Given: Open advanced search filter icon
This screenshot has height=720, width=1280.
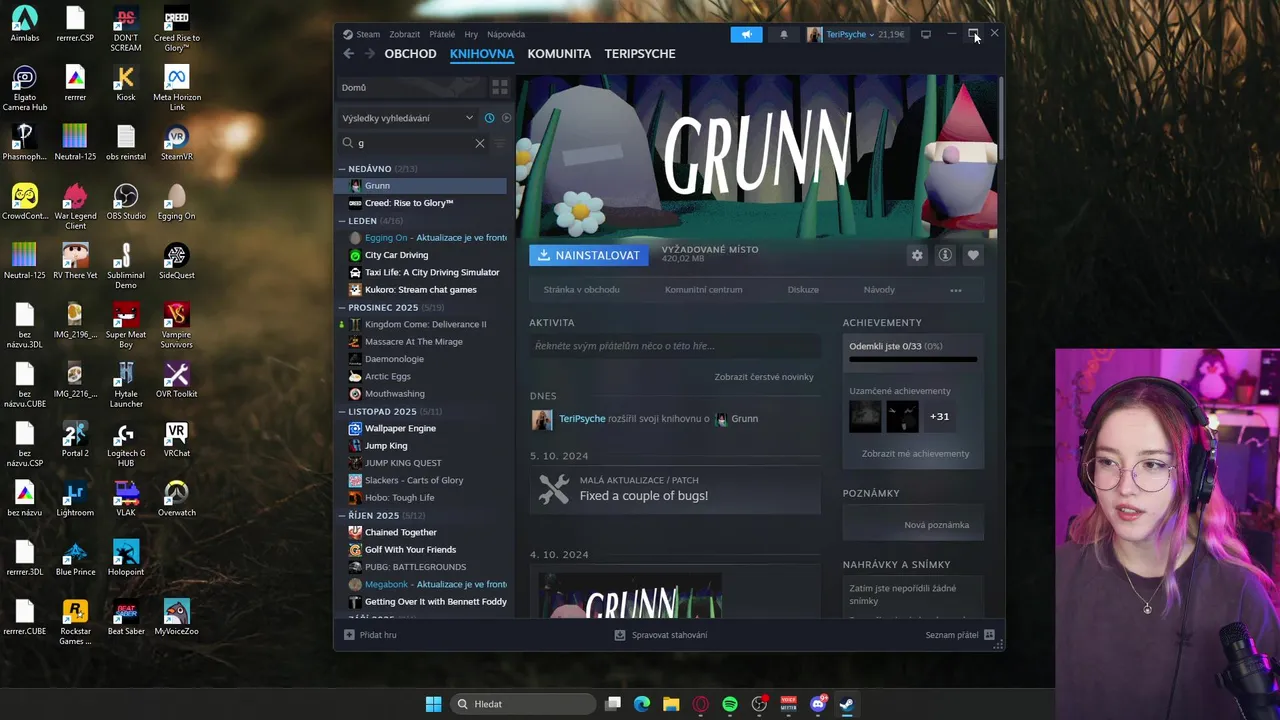Looking at the screenshot, I should click(x=500, y=143).
